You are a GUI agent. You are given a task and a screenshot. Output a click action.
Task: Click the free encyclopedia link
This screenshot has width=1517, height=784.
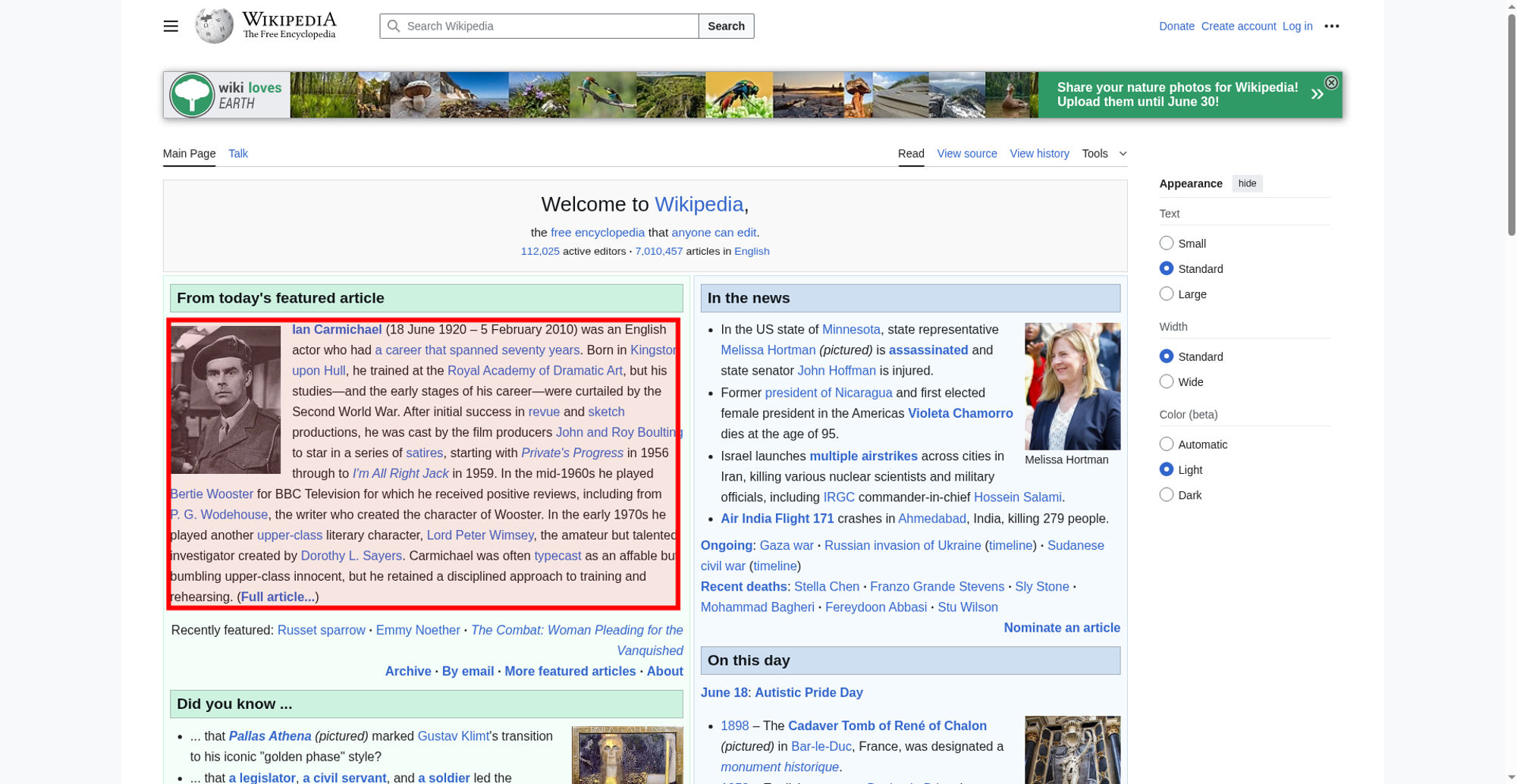tap(598, 233)
